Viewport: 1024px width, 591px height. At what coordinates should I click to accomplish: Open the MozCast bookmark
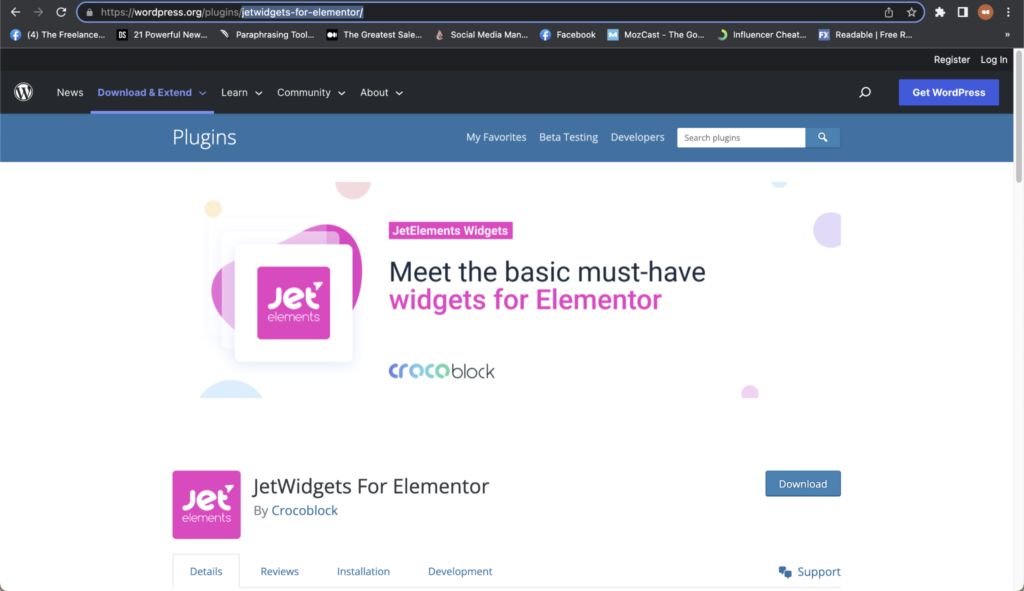click(x=656, y=35)
